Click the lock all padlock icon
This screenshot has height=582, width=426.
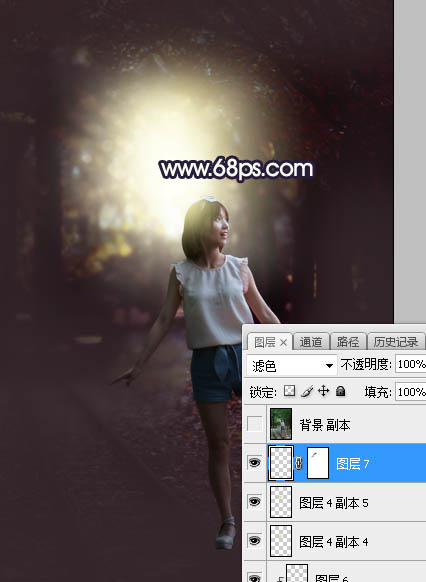340,391
